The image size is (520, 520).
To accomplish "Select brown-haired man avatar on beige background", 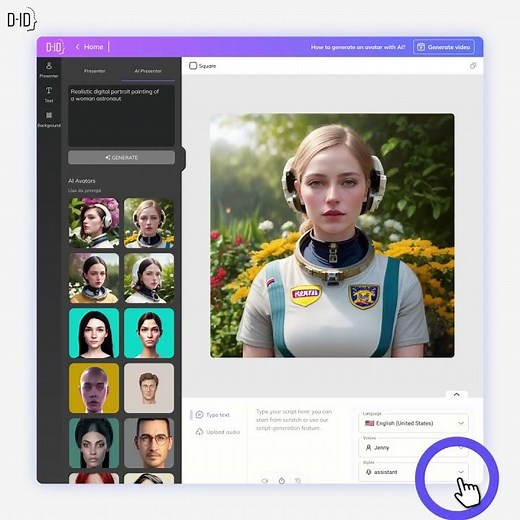I will tap(149, 388).
